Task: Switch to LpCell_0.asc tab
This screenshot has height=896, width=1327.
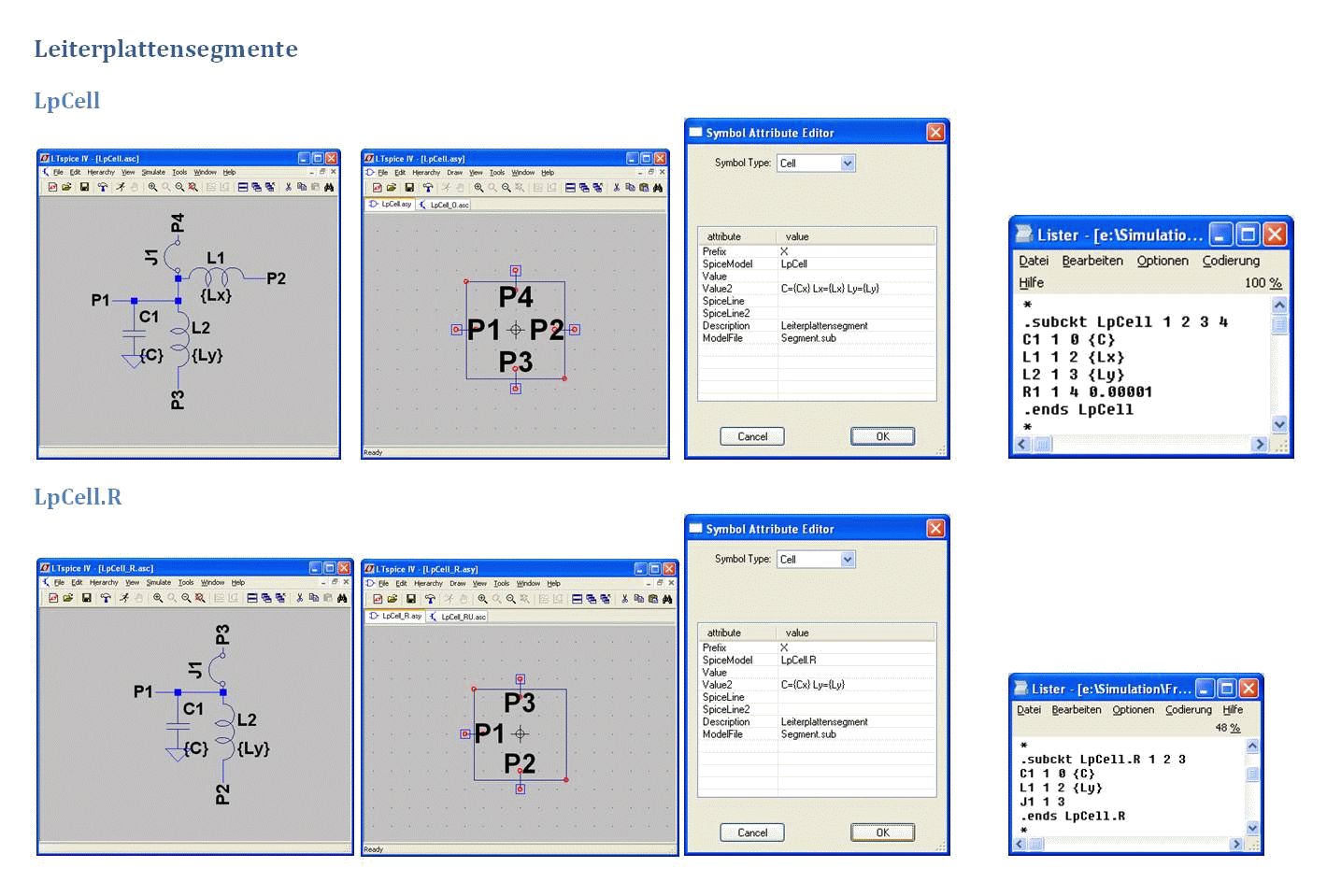Action: click(445, 205)
